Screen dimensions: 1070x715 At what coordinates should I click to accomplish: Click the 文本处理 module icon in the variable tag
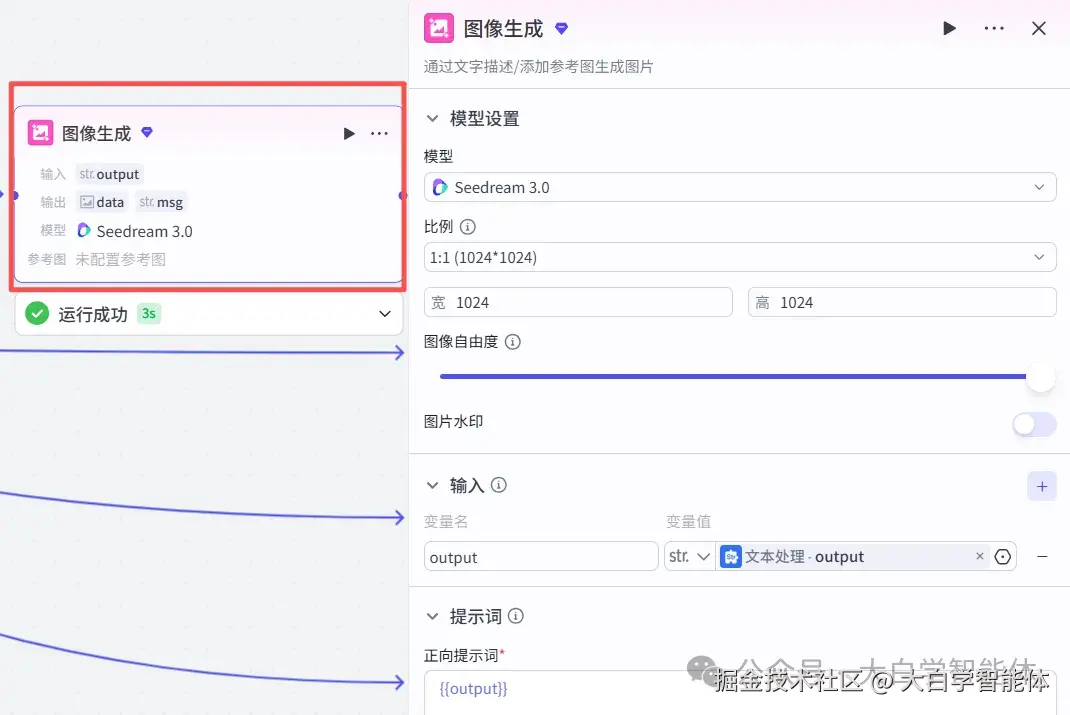tap(729, 556)
